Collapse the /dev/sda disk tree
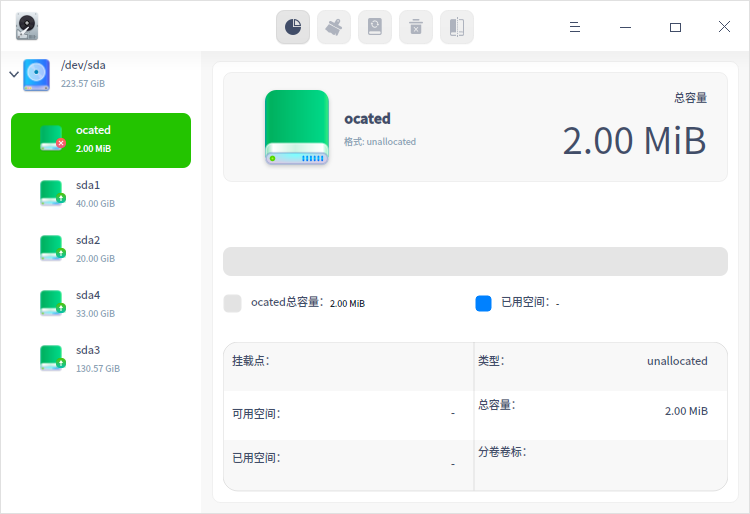The image size is (750, 514). [14, 74]
